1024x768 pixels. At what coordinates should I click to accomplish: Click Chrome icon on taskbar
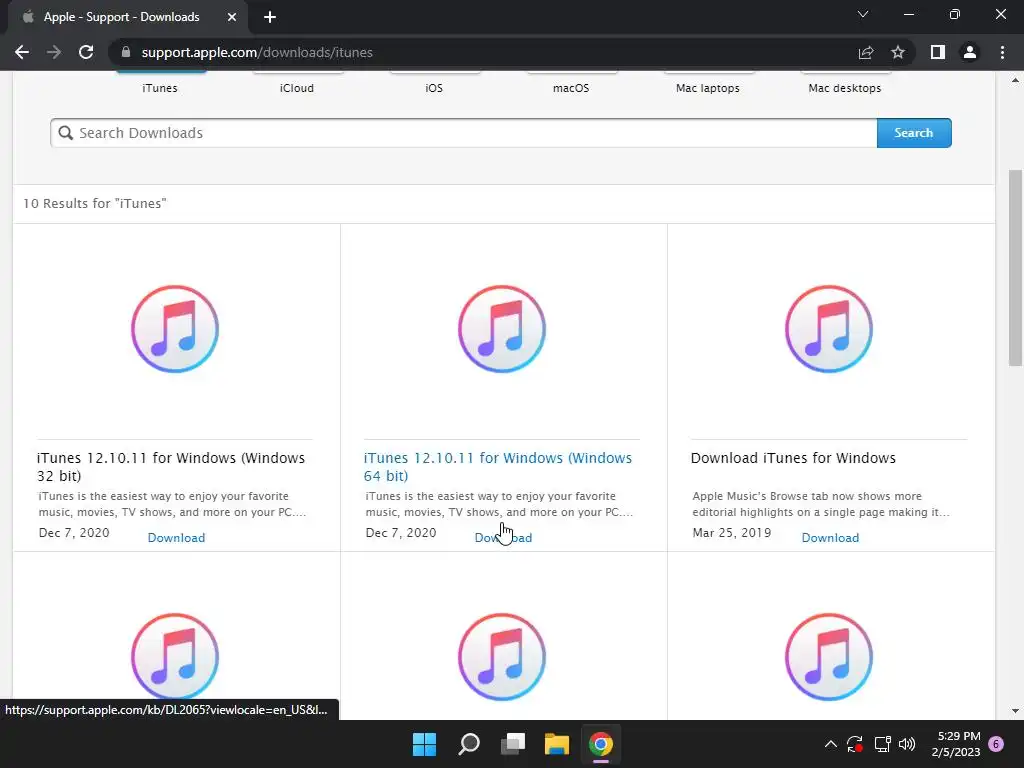tap(601, 744)
